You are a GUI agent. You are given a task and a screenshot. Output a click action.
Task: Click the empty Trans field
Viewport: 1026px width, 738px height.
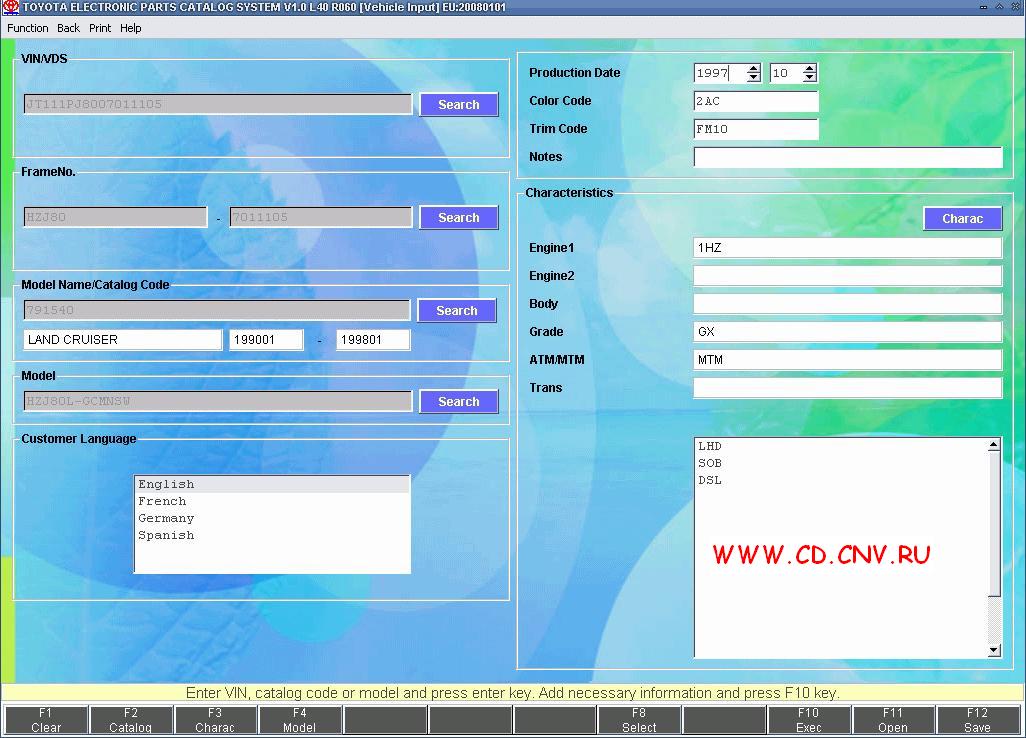point(848,388)
